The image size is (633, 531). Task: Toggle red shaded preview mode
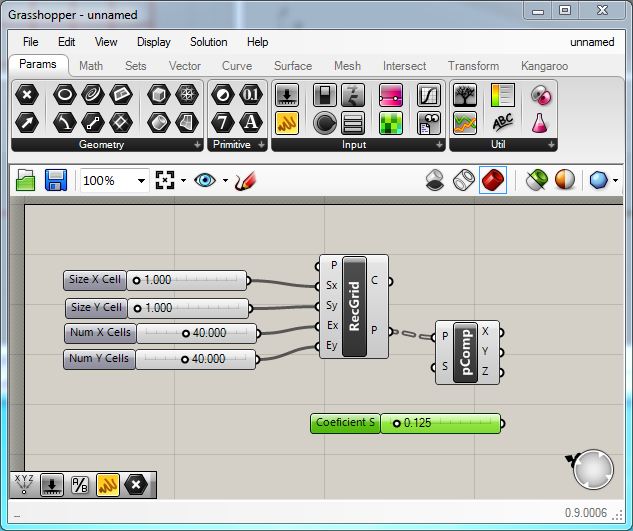[x=493, y=180]
